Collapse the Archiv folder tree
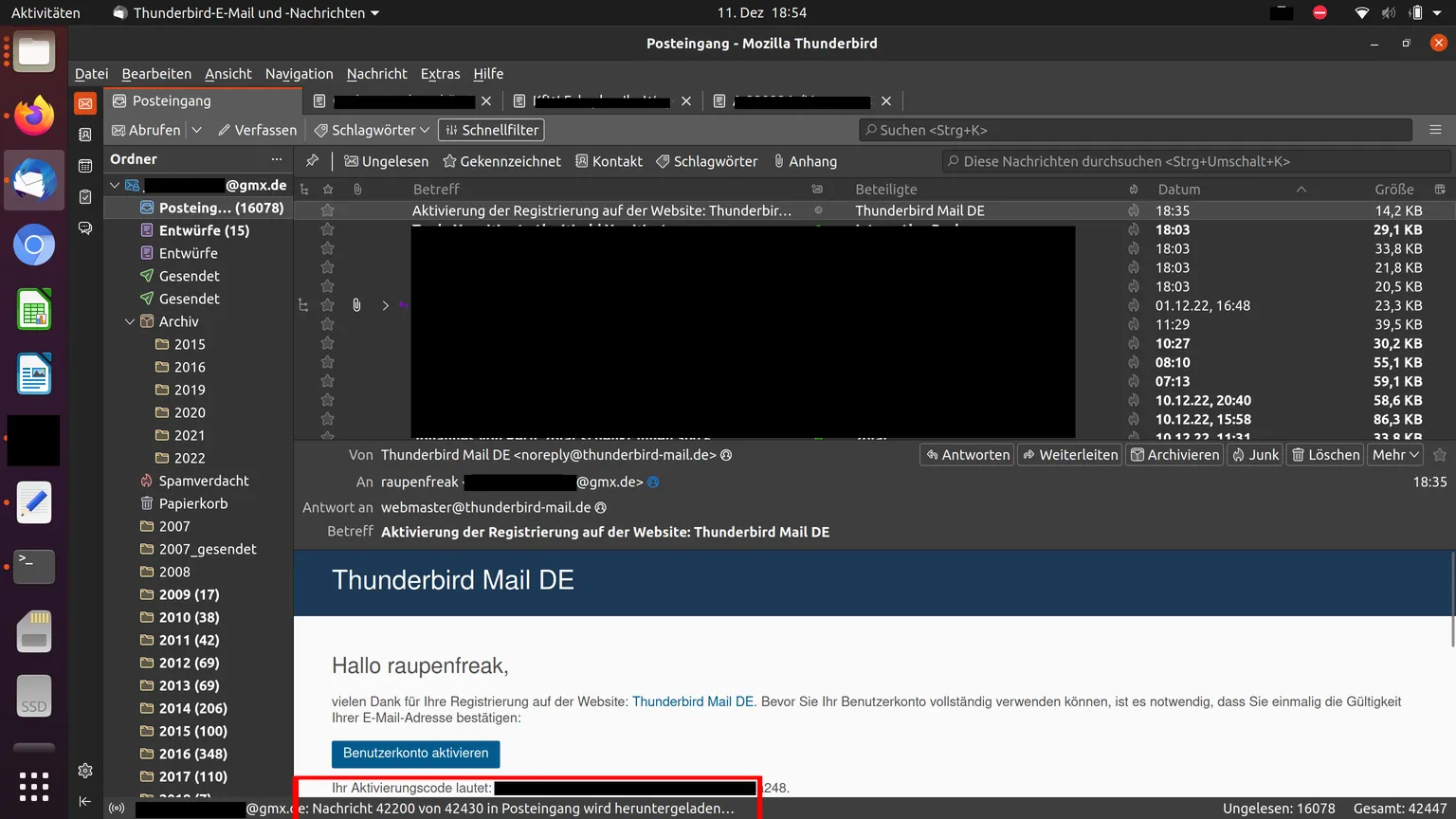The width and height of the screenshot is (1456, 819). coord(130,321)
